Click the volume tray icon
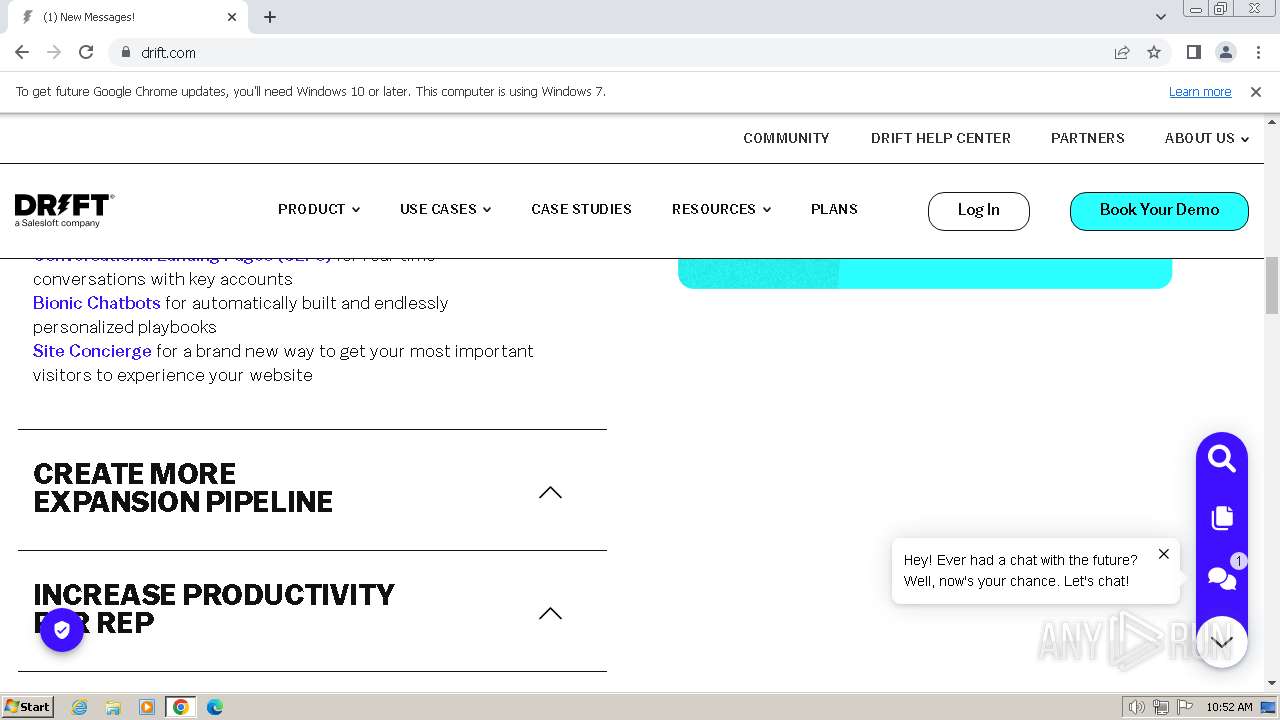The width and height of the screenshot is (1280, 720). pos(1136,707)
